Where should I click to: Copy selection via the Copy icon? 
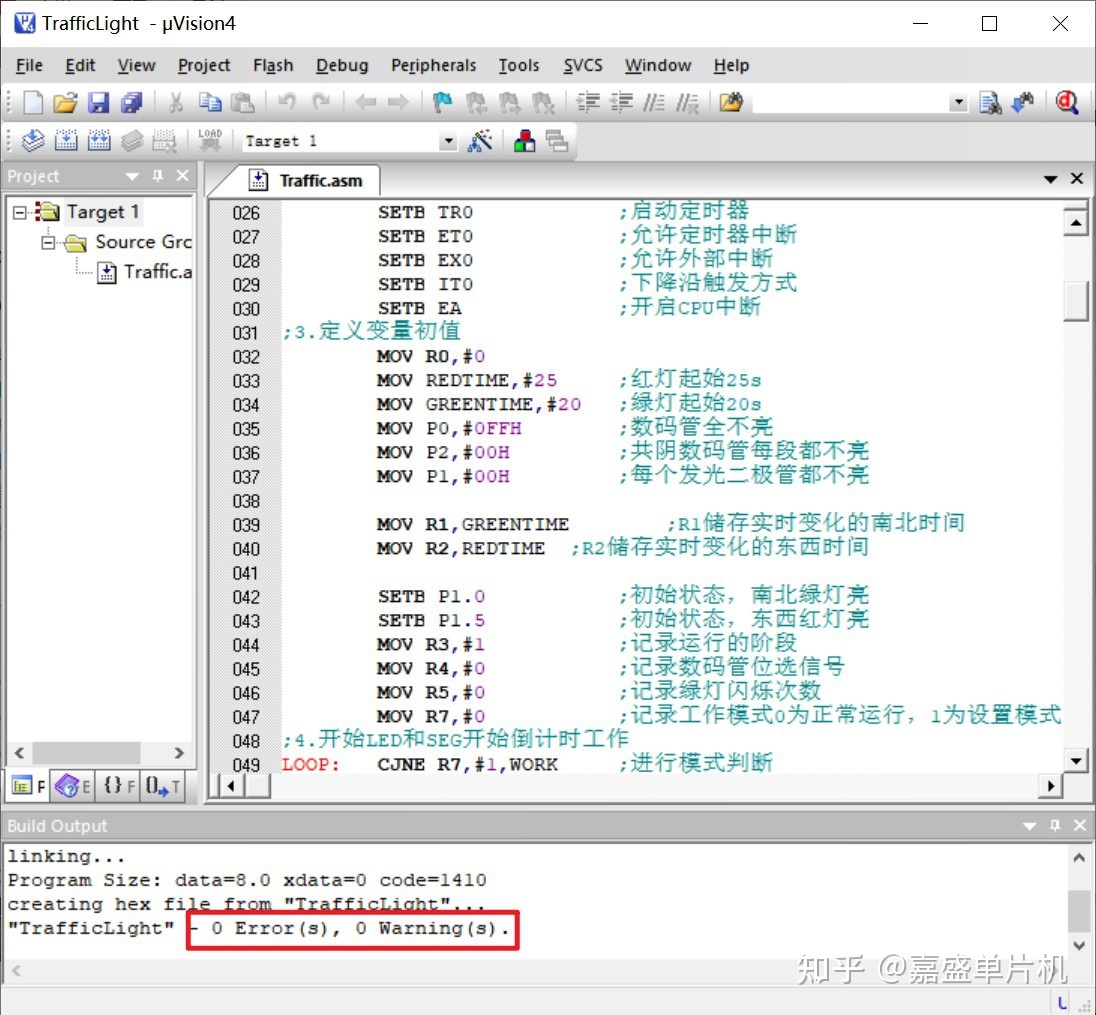[x=209, y=103]
